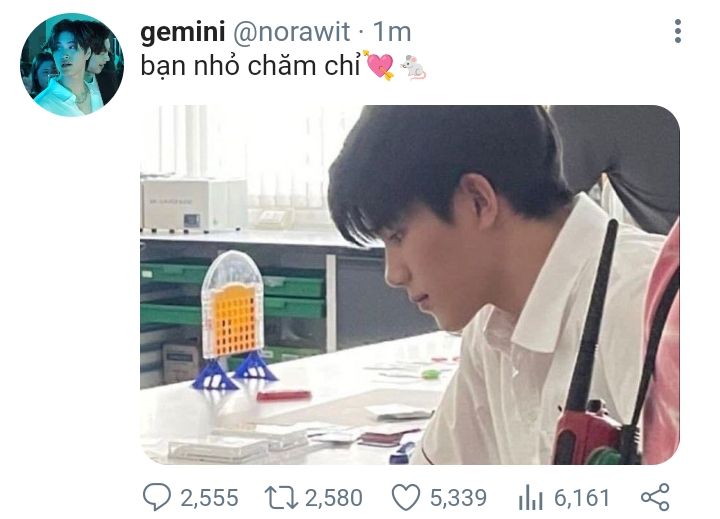
Task: Click the 1m timestamp
Action: (x=392, y=32)
